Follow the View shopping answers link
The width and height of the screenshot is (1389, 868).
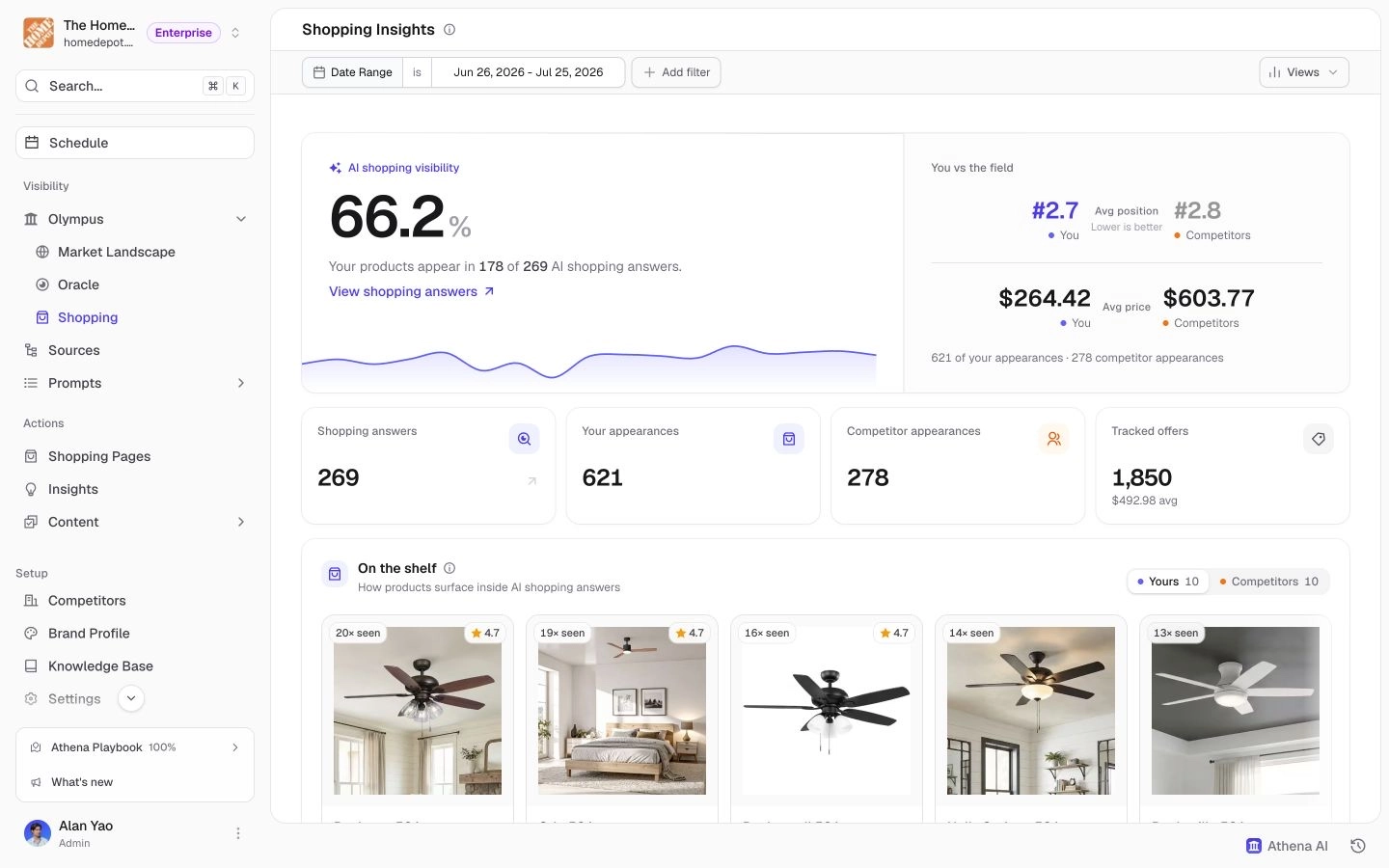[x=412, y=291]
